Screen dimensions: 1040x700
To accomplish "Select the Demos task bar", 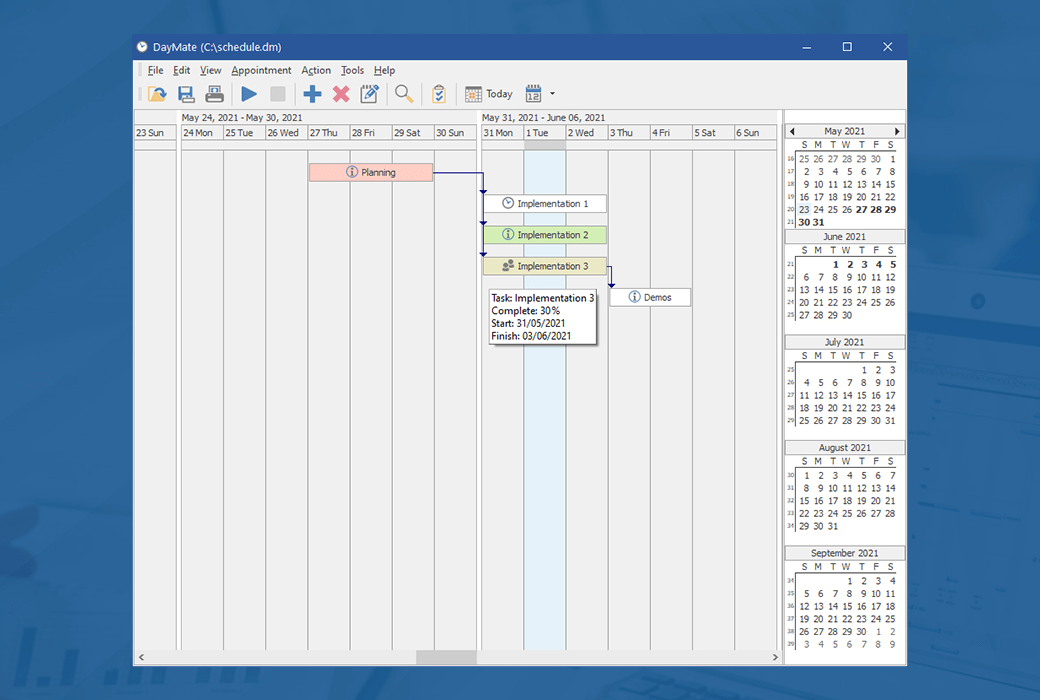I will coord(650,297).
